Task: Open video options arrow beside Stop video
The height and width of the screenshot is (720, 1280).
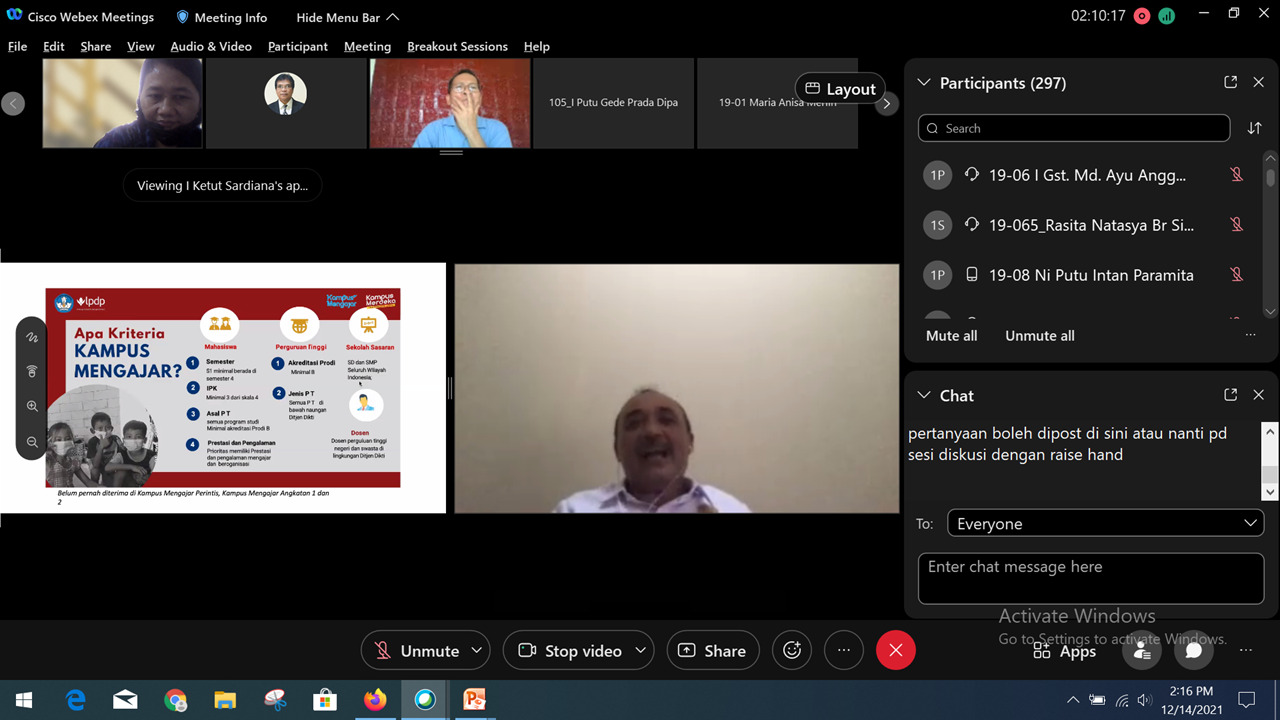Action: coord(641,650)
